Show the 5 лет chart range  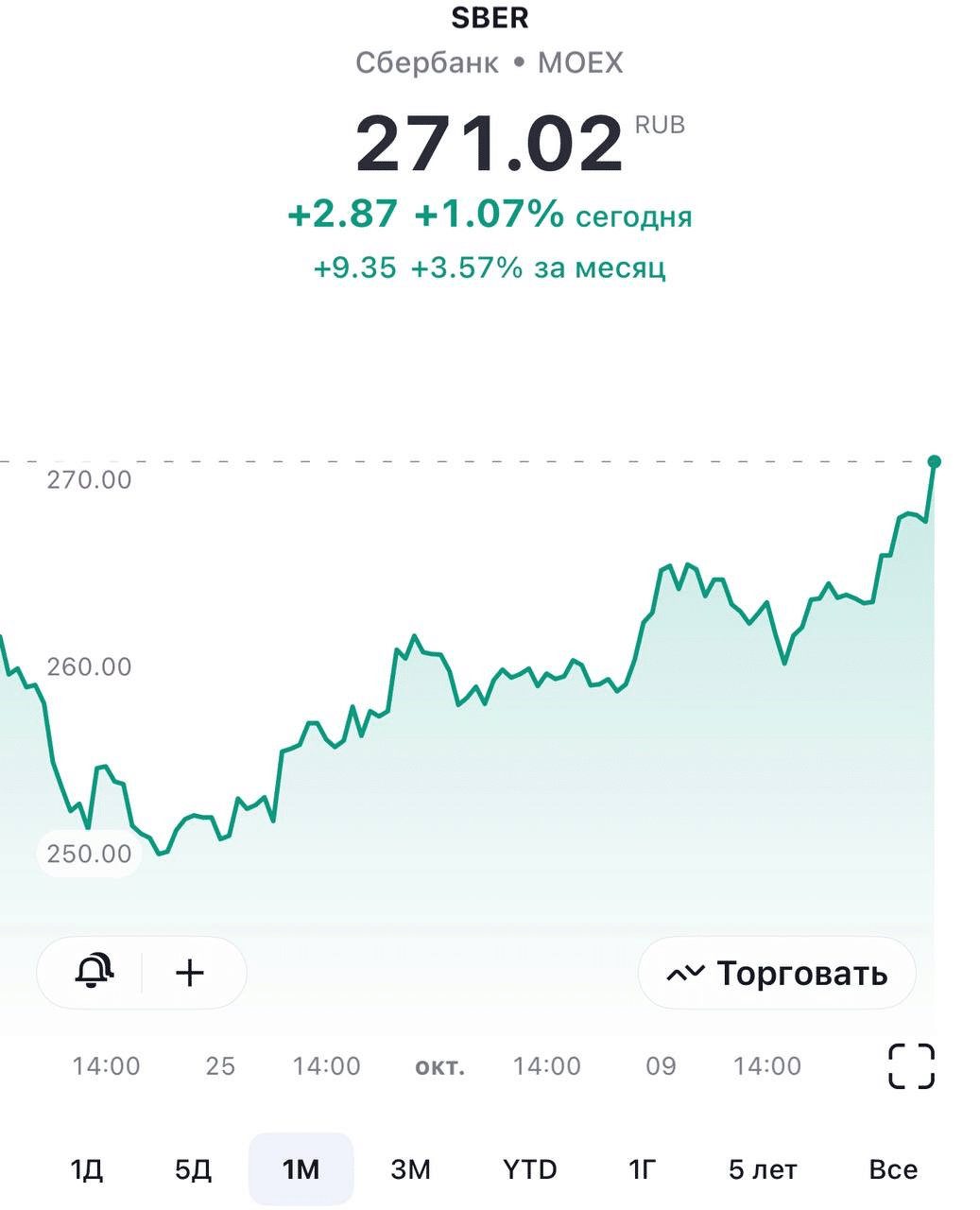762,1169
